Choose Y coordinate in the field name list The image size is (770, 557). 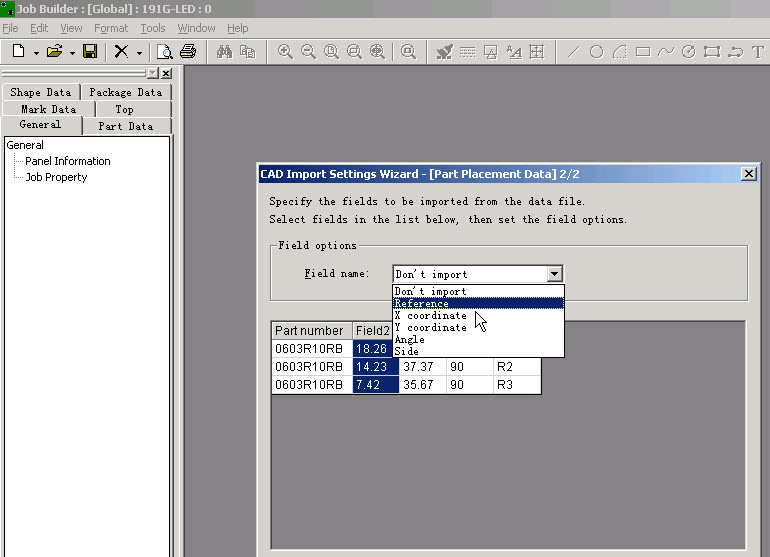click(478, 327)
